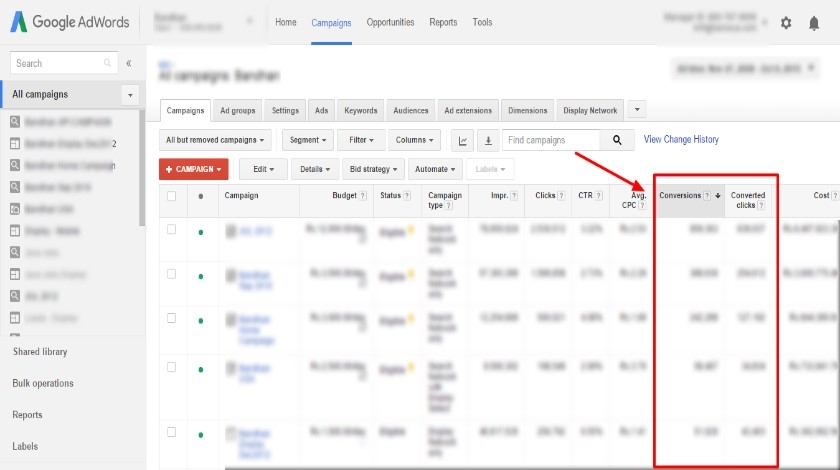840x470 pixels.
Task: Open the All but removed campaigns dropdown
Action: click(217, 141)
